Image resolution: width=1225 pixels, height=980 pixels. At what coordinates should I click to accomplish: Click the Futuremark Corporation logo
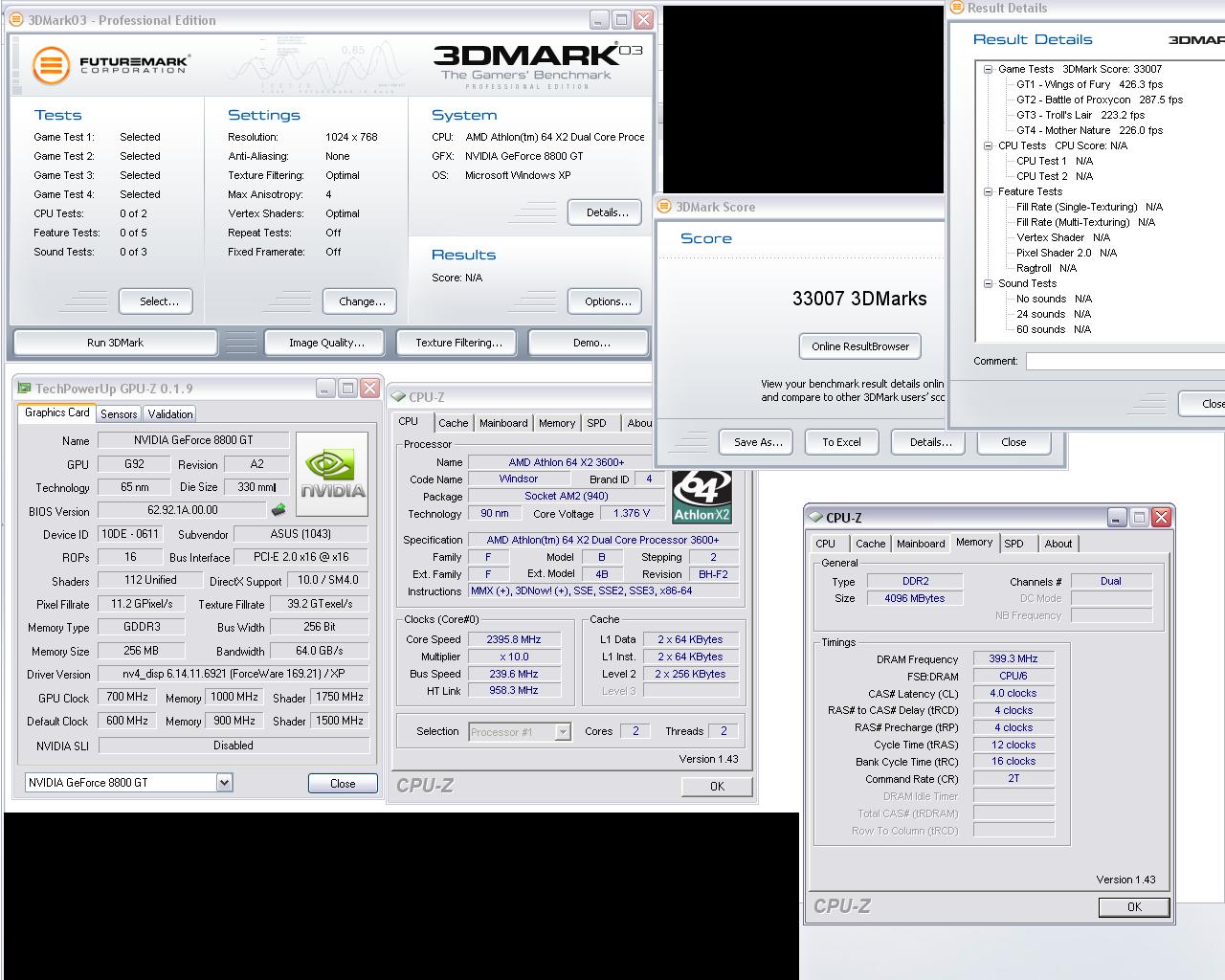(111, 65)
